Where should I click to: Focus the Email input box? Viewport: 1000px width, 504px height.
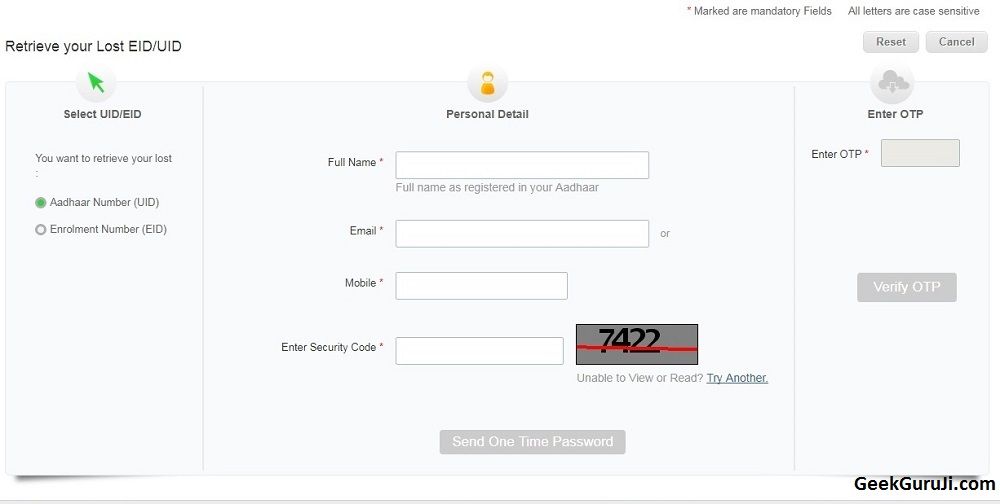point(522,234)
